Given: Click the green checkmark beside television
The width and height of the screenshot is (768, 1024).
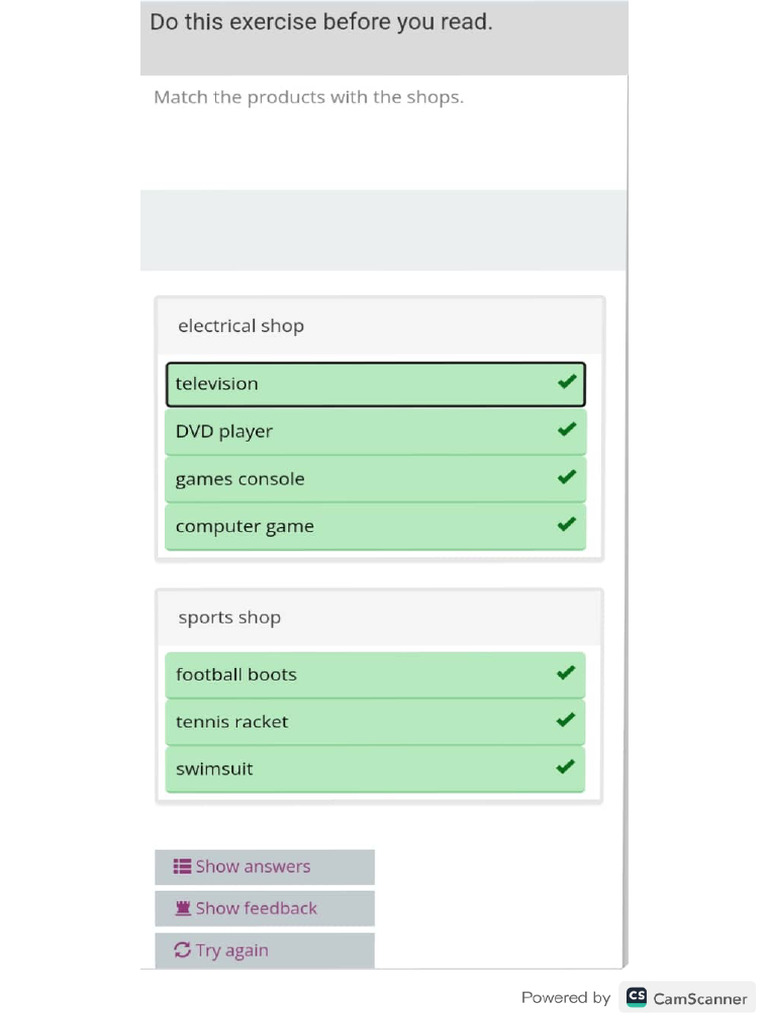Looking at the screenshot, I should 567,382.
